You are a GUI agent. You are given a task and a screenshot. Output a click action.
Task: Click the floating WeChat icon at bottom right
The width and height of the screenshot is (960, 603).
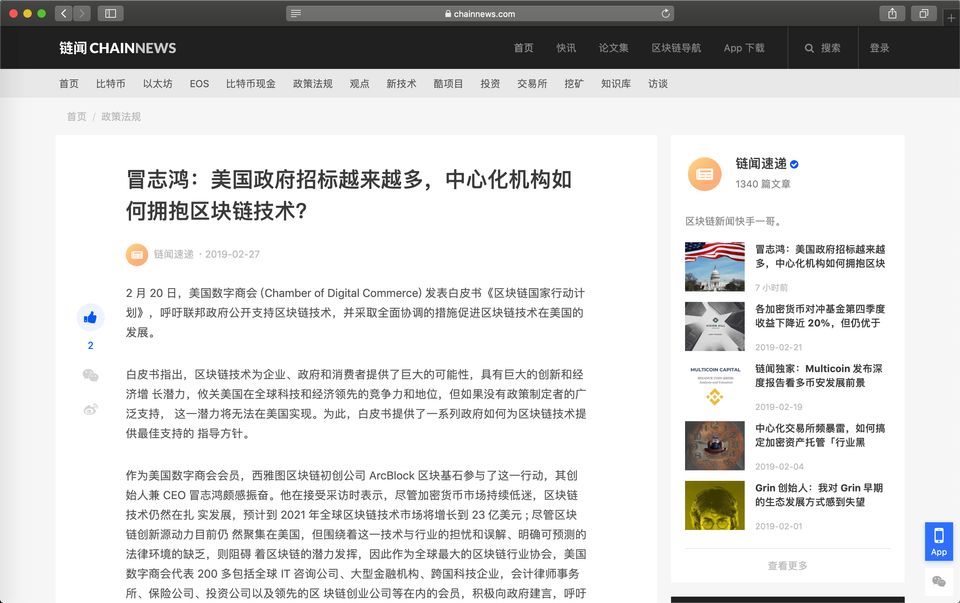[x=938, y=581]
